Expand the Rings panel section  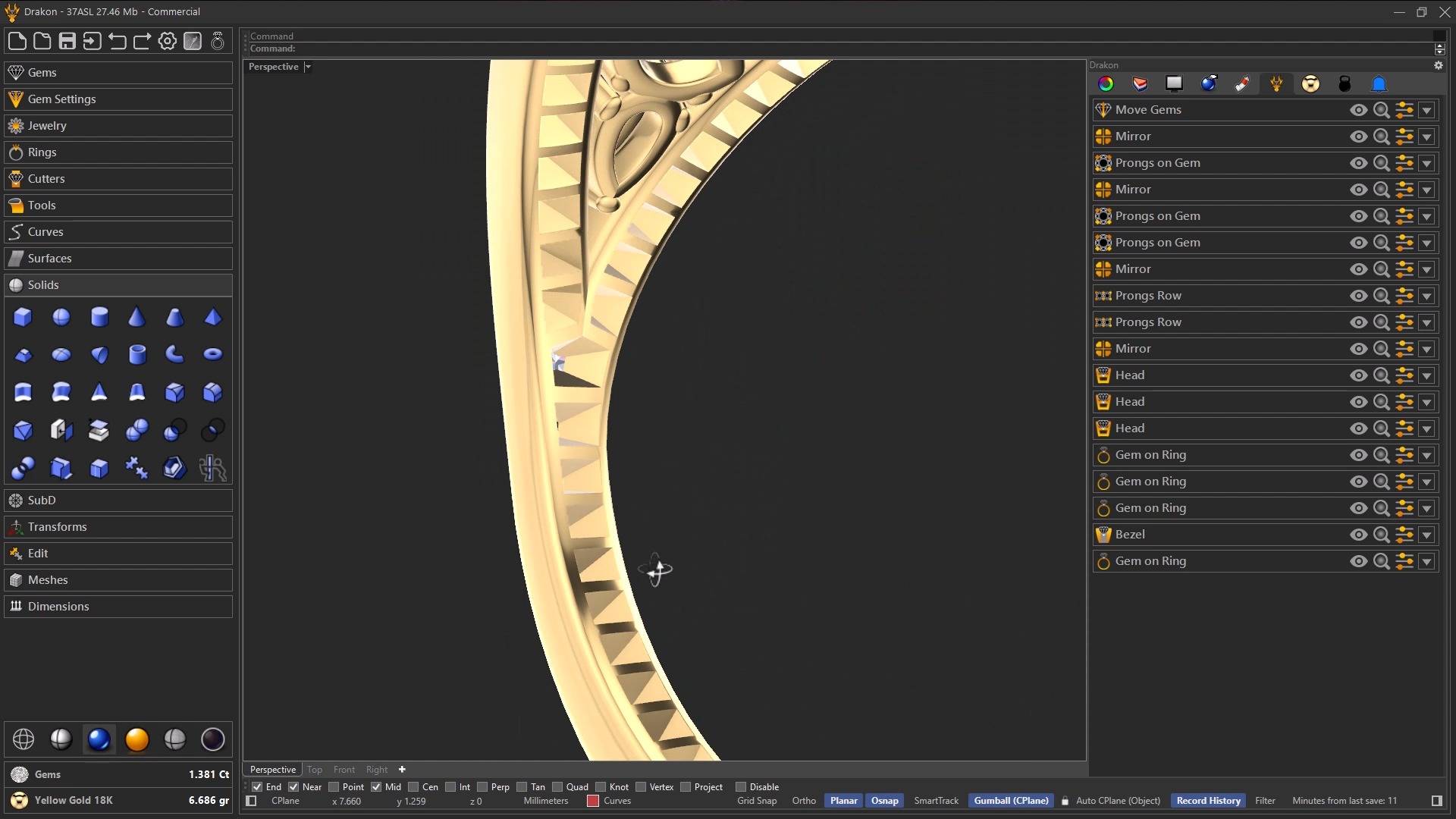(118, 152)
